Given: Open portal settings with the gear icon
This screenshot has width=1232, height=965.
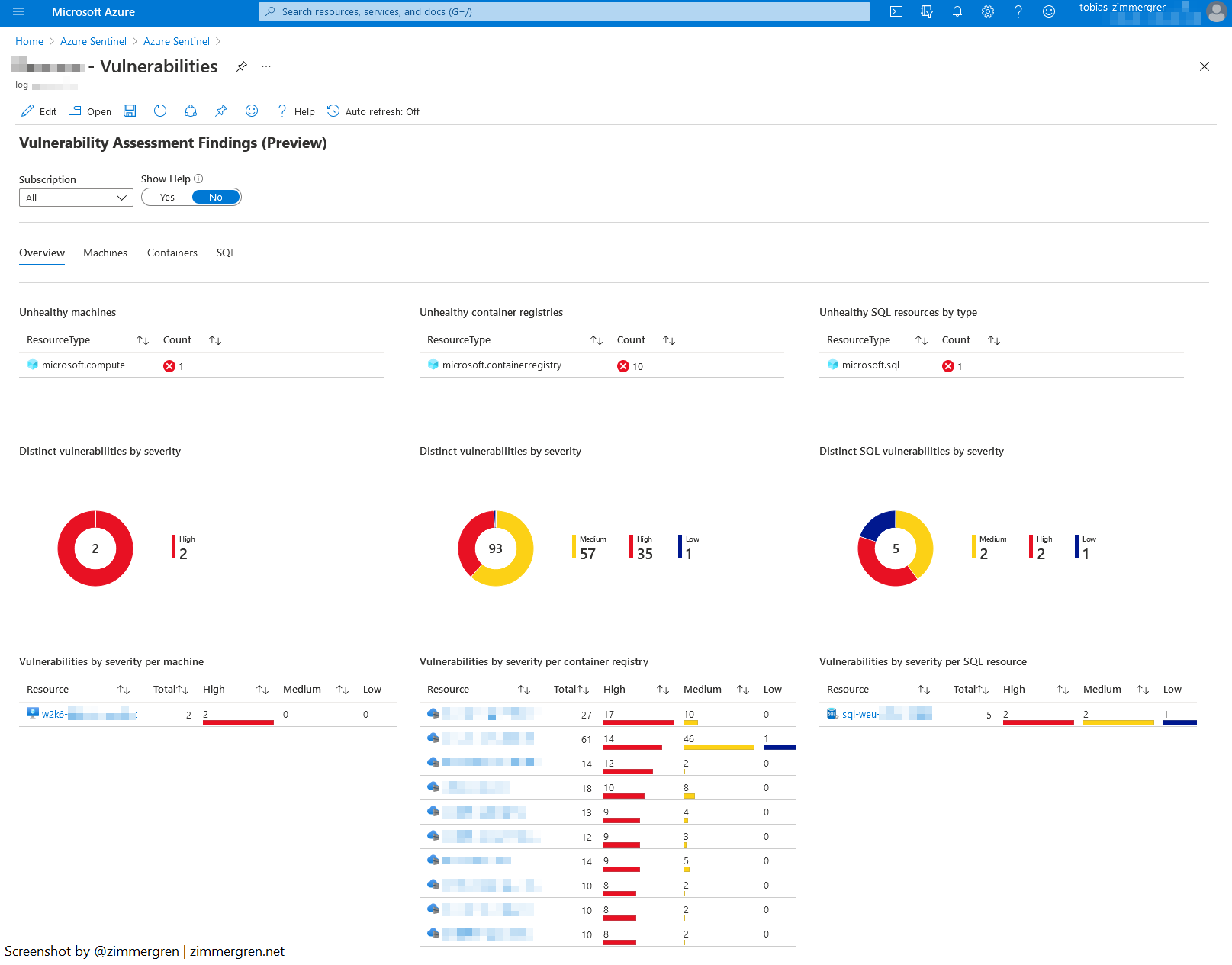Looking at the screenshot, I should click(987, 11).
